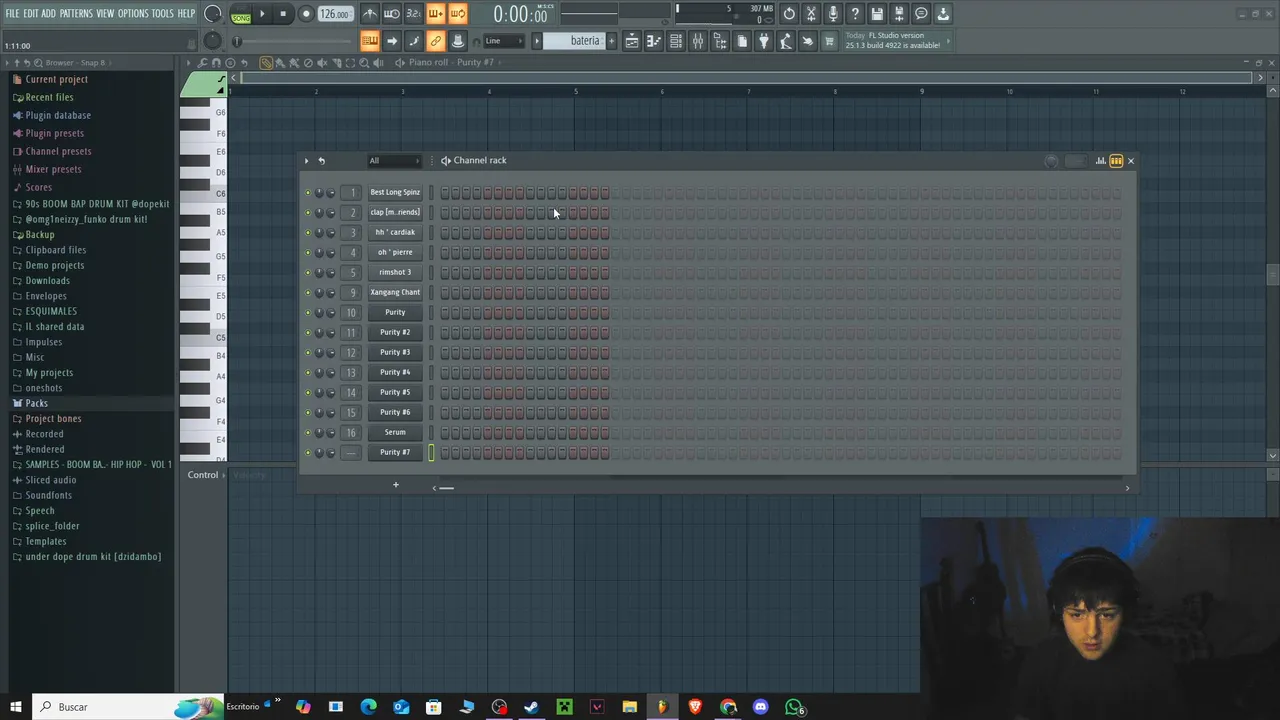Open the OPTIONS menu
This screenshot has height=720, width=1280.
click(x=133, y=14)
